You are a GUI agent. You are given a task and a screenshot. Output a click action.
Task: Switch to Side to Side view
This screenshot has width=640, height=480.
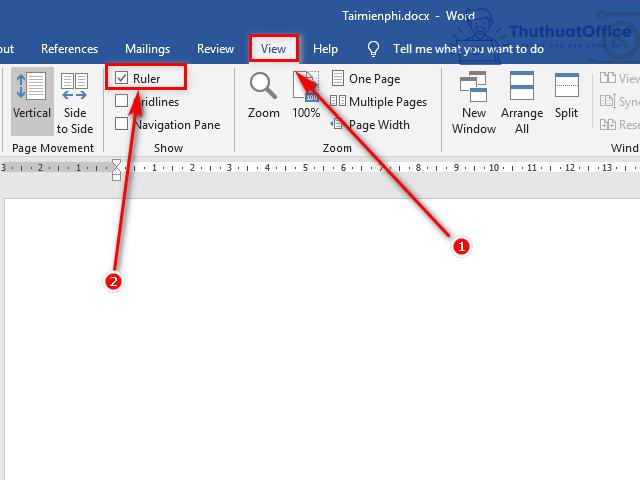point(75,101)
